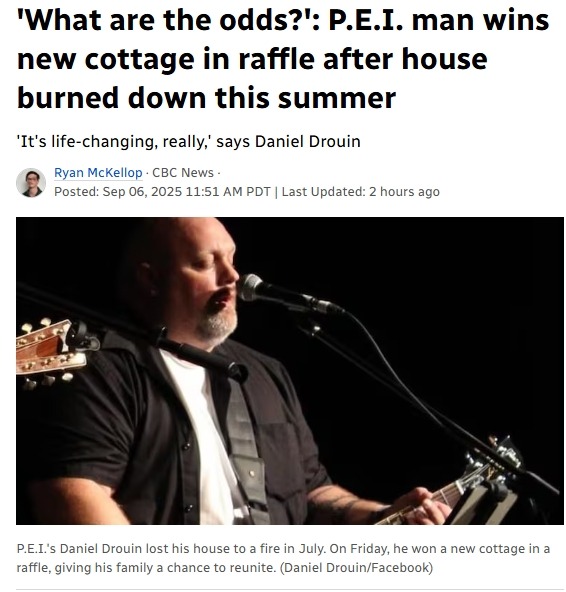Click the guitar headstock in the photo
Image resolution: width=566 pixels, height=592 pixels.
[x=51, y=351]
